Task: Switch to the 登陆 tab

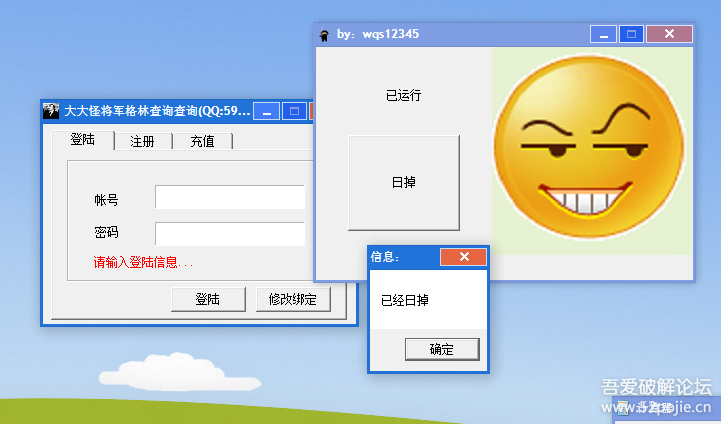Action: pos(83,139)
